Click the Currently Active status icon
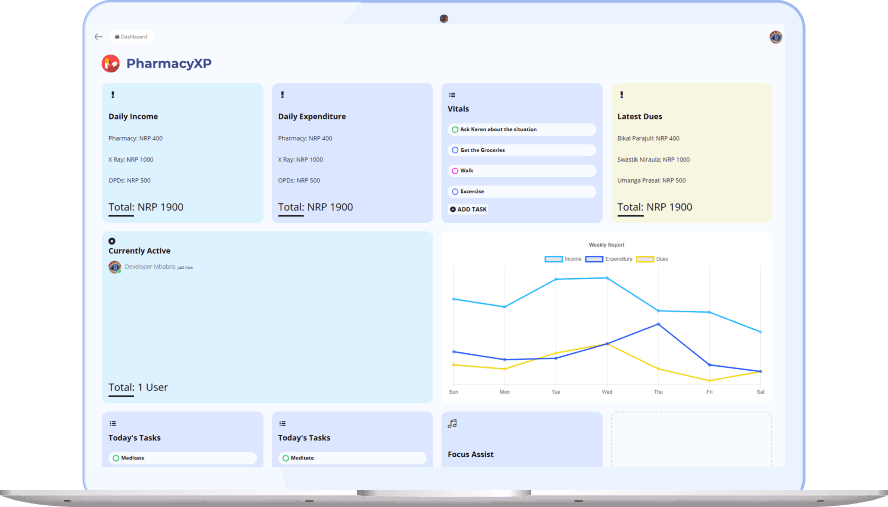This screenshot has height=507, width=888. tap(112, 241)
